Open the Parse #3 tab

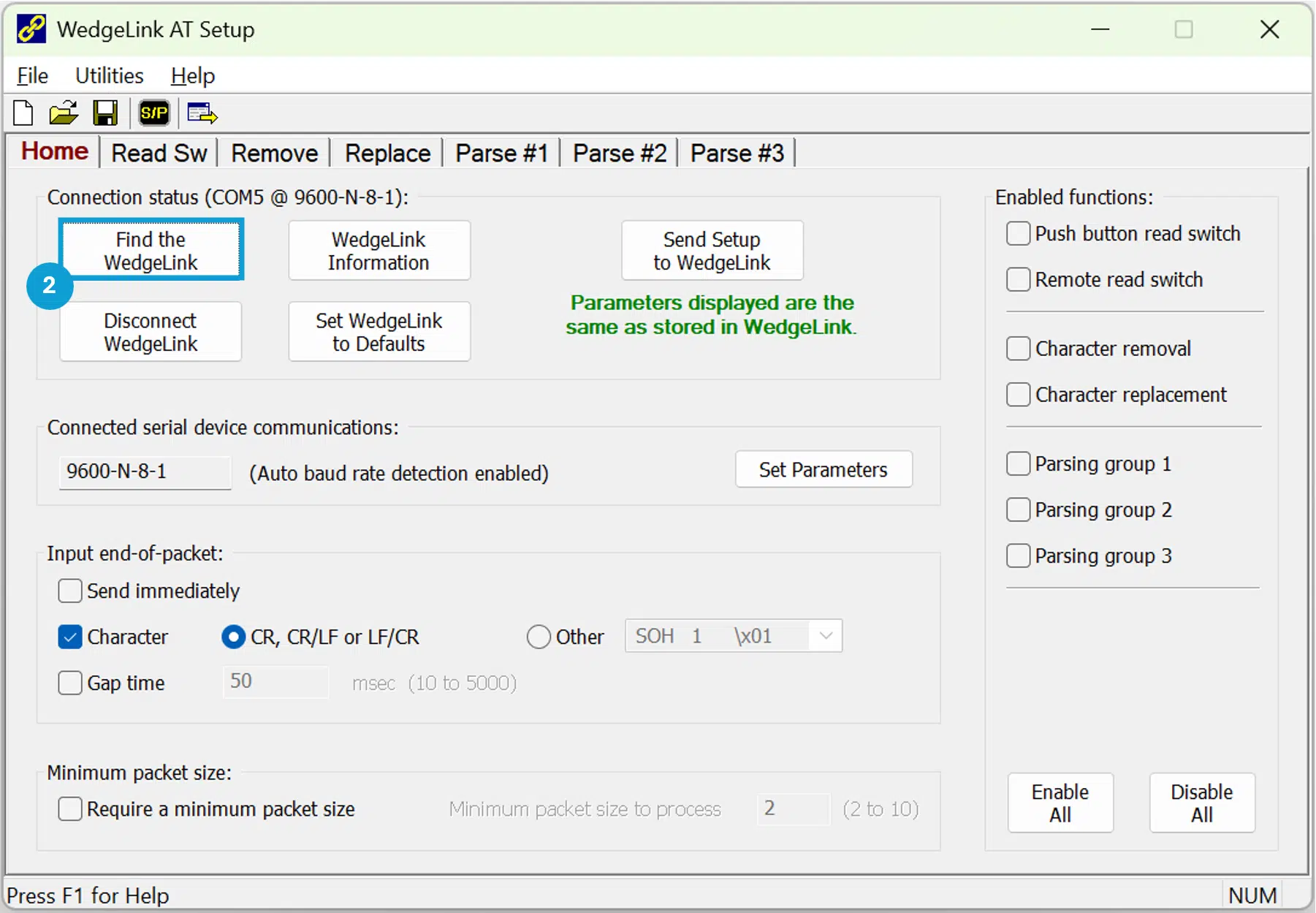click(737, 154)
